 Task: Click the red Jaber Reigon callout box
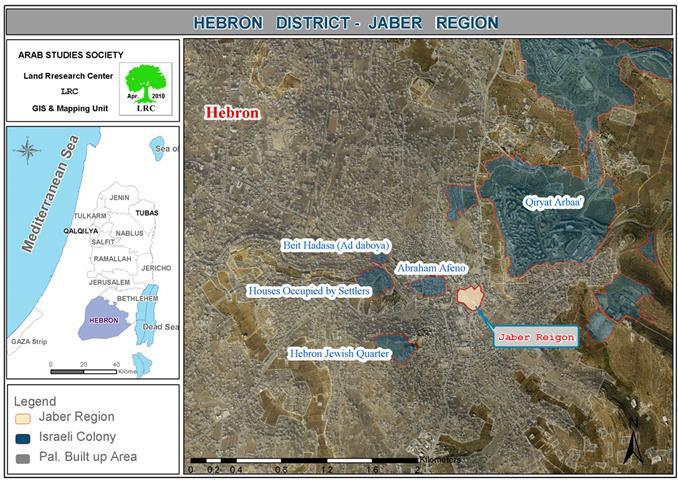[x=537, y=337]
